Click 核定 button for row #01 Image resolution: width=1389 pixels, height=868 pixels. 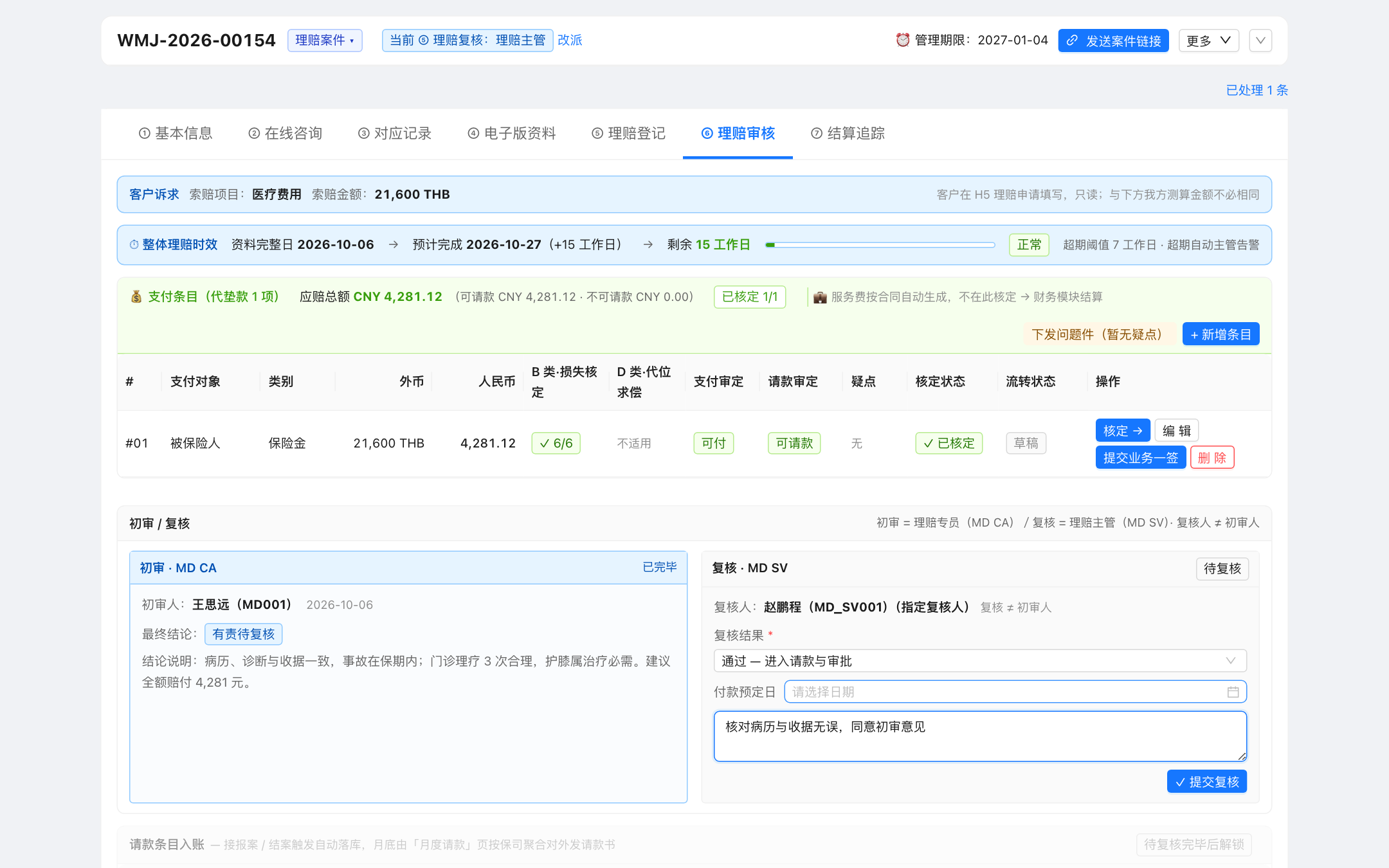[1122, 431]
